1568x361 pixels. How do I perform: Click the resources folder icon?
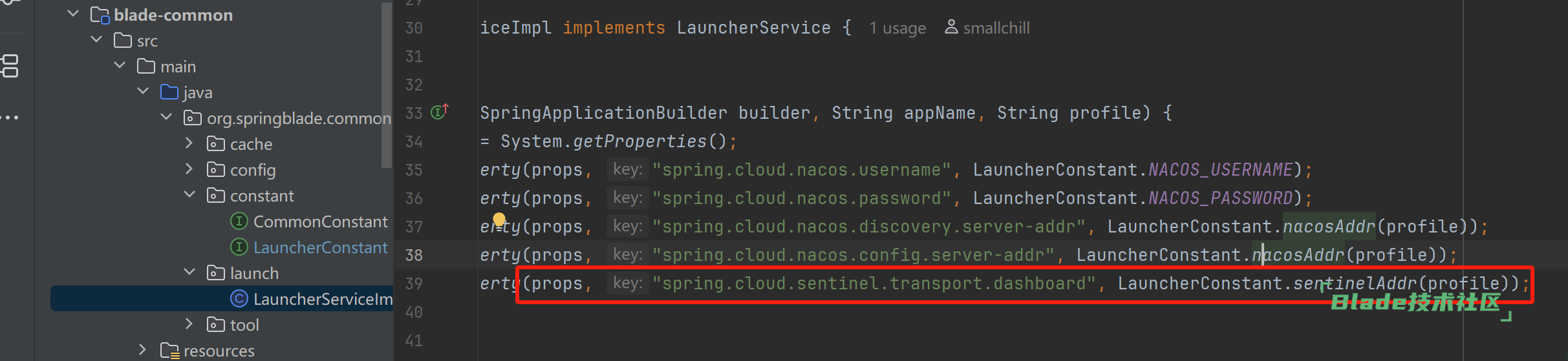pyautogui.click(x=170, y=351)
